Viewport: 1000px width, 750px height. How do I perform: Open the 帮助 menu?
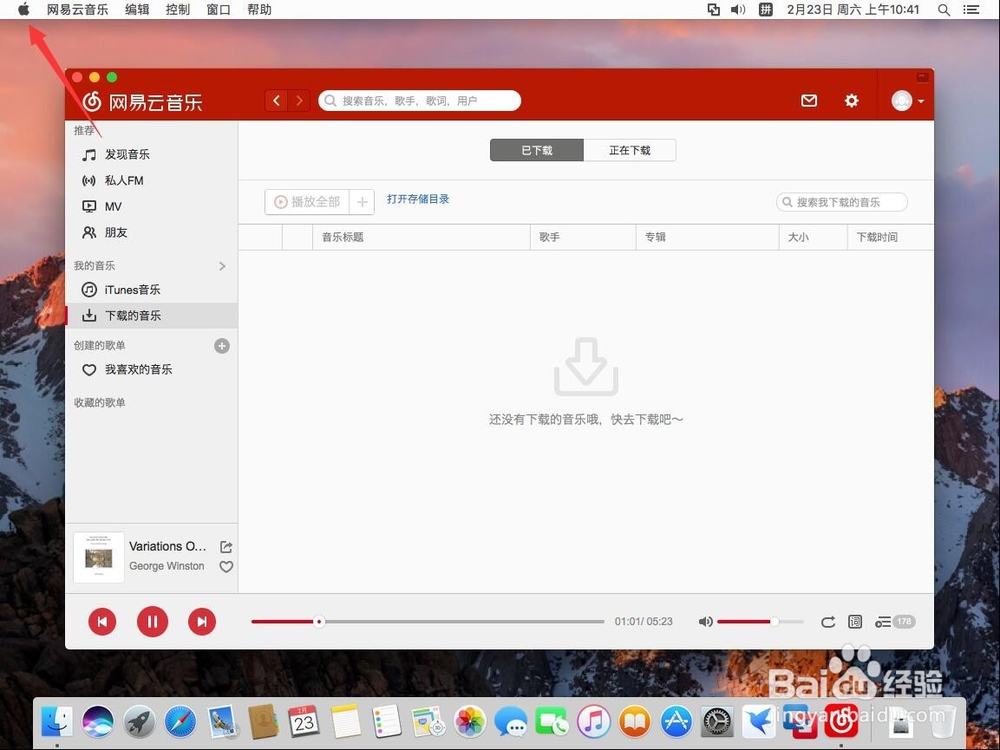click(x=260, y=10)
